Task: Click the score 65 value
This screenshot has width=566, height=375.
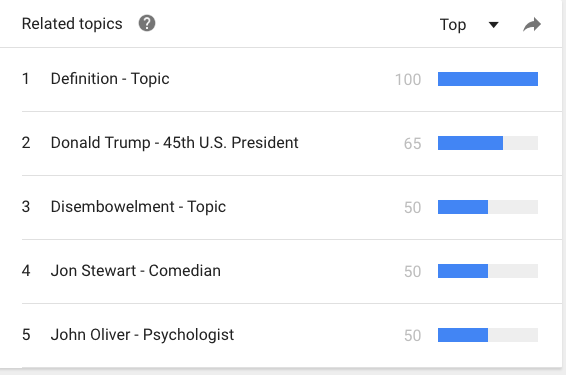Action: click(413, 143)
